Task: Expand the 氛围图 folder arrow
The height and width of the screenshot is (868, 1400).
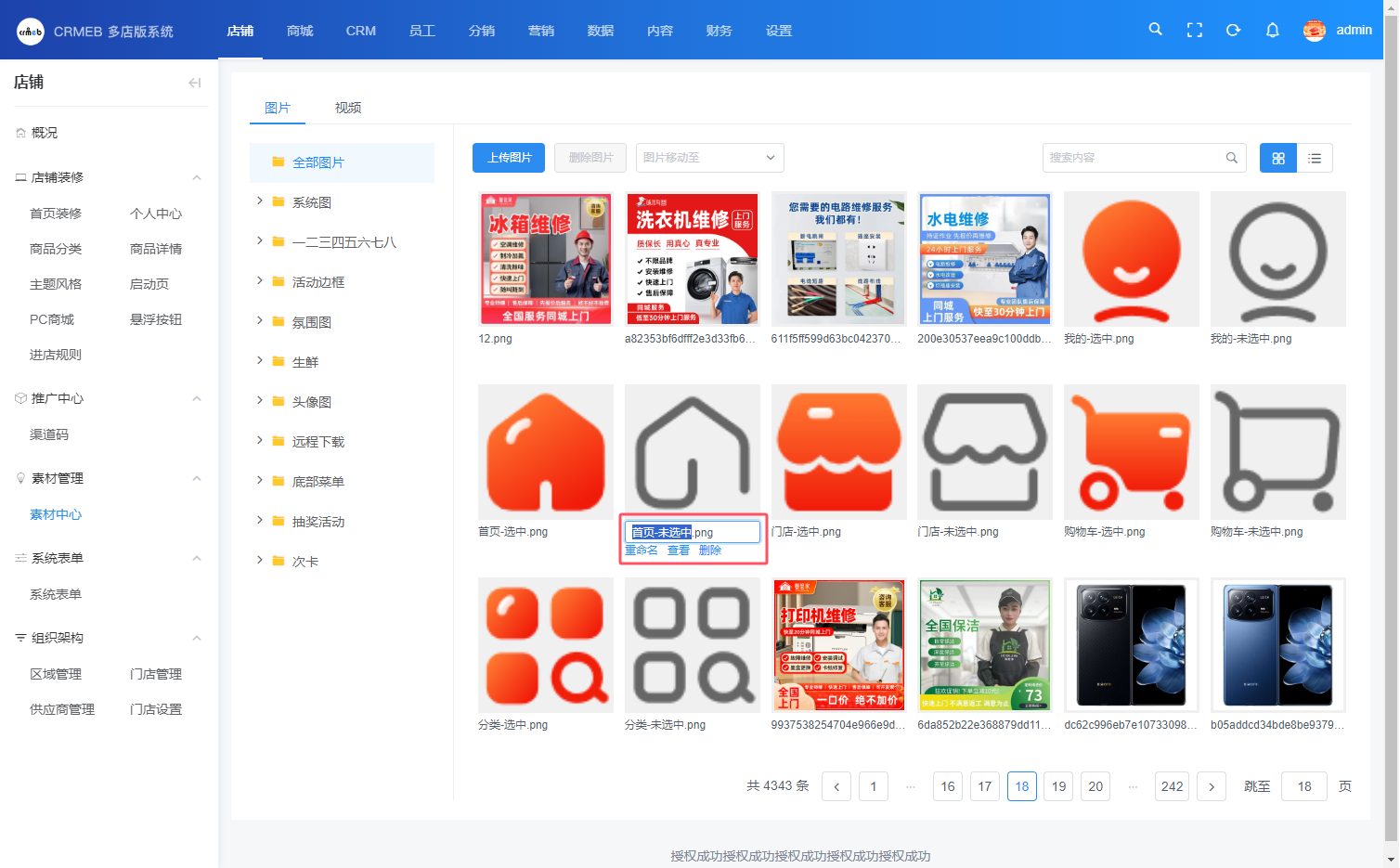Action: click(x=259, y=320)
